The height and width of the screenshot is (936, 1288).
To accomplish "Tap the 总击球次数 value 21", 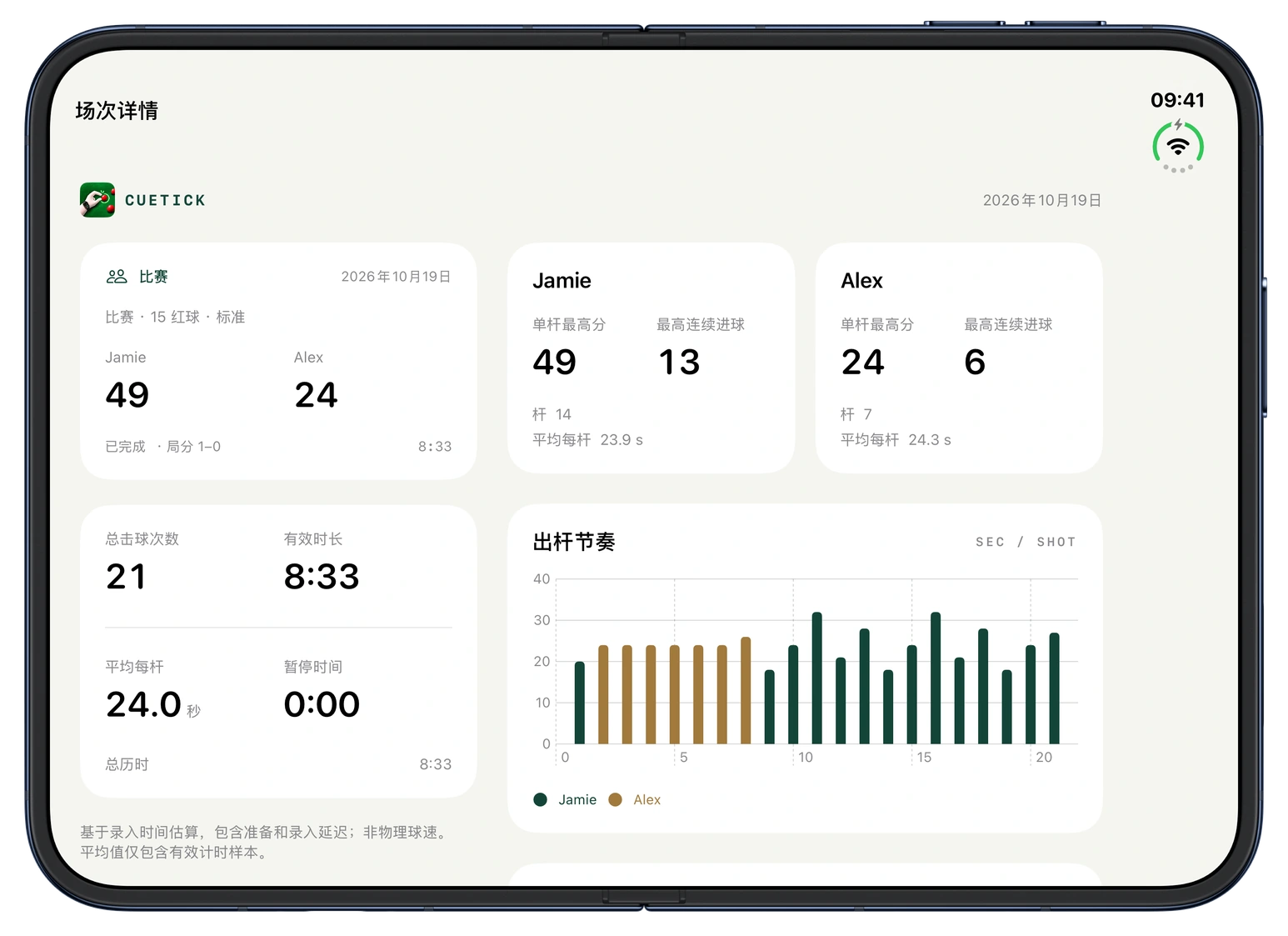I will pos(127,577).
